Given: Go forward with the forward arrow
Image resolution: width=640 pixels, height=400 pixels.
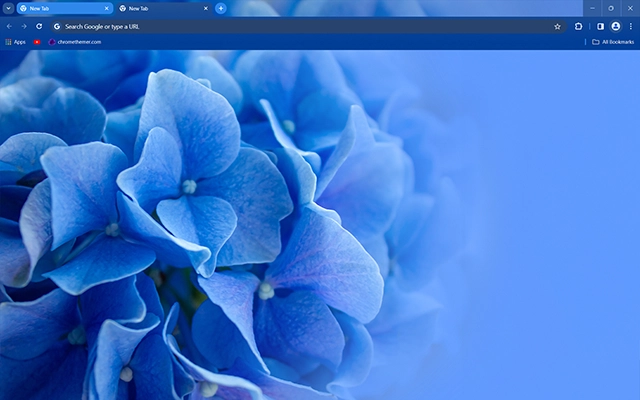Looking at the screenshot, I should [24, 27].
